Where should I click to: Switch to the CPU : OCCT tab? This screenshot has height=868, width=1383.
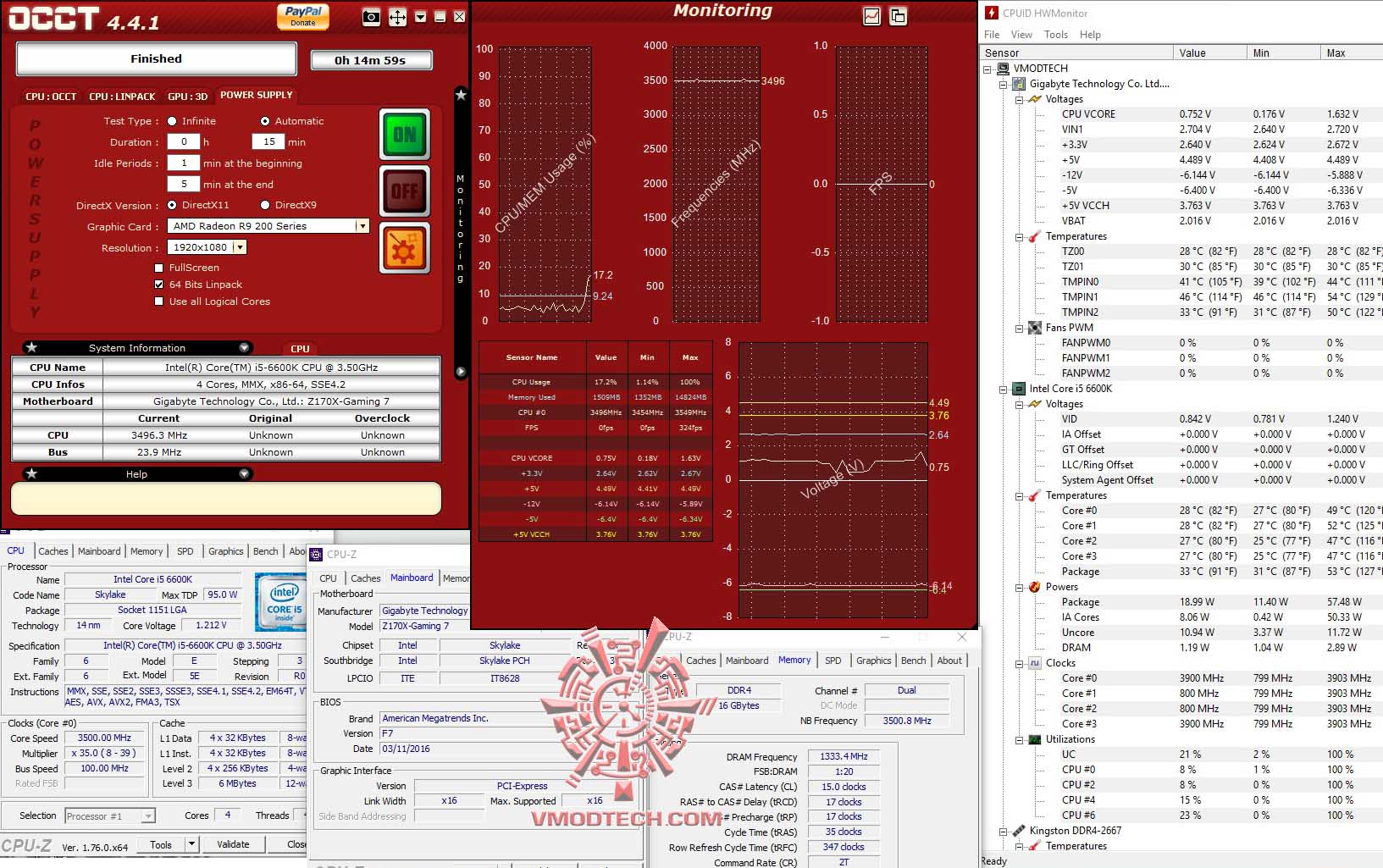[x=51, y=97]
